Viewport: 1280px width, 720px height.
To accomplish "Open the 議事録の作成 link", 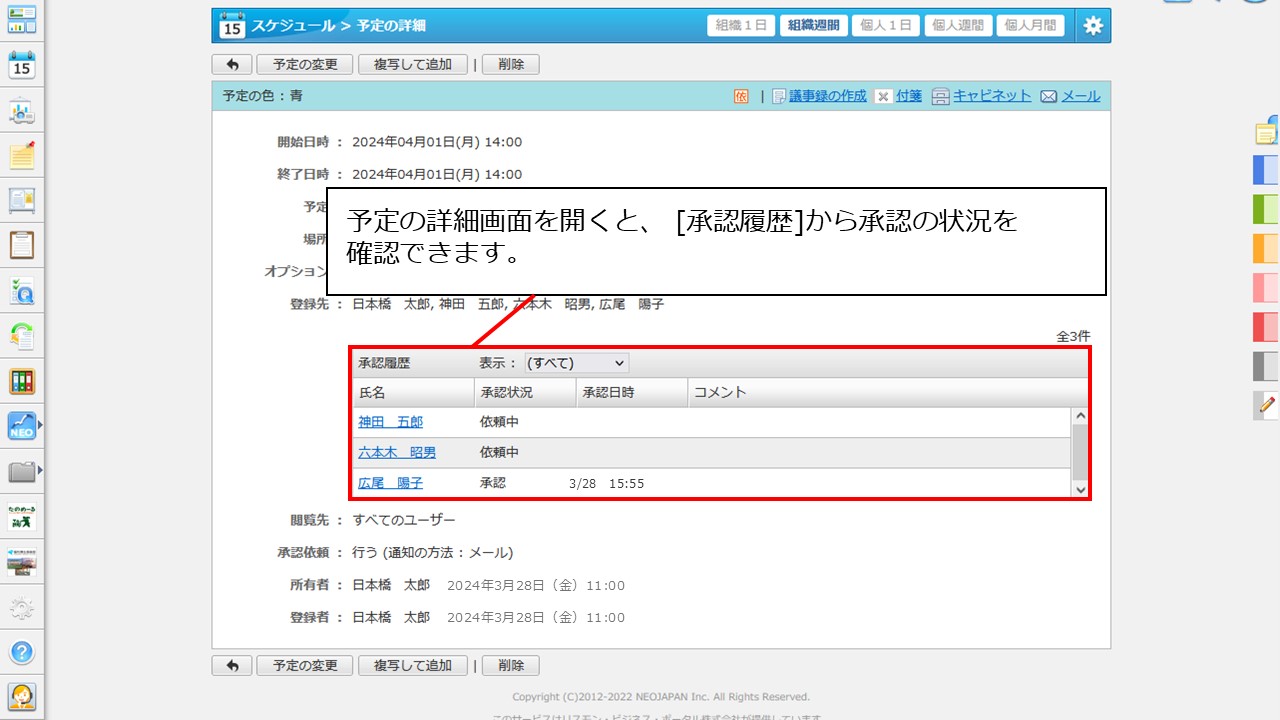I will [x=827, y=96].
